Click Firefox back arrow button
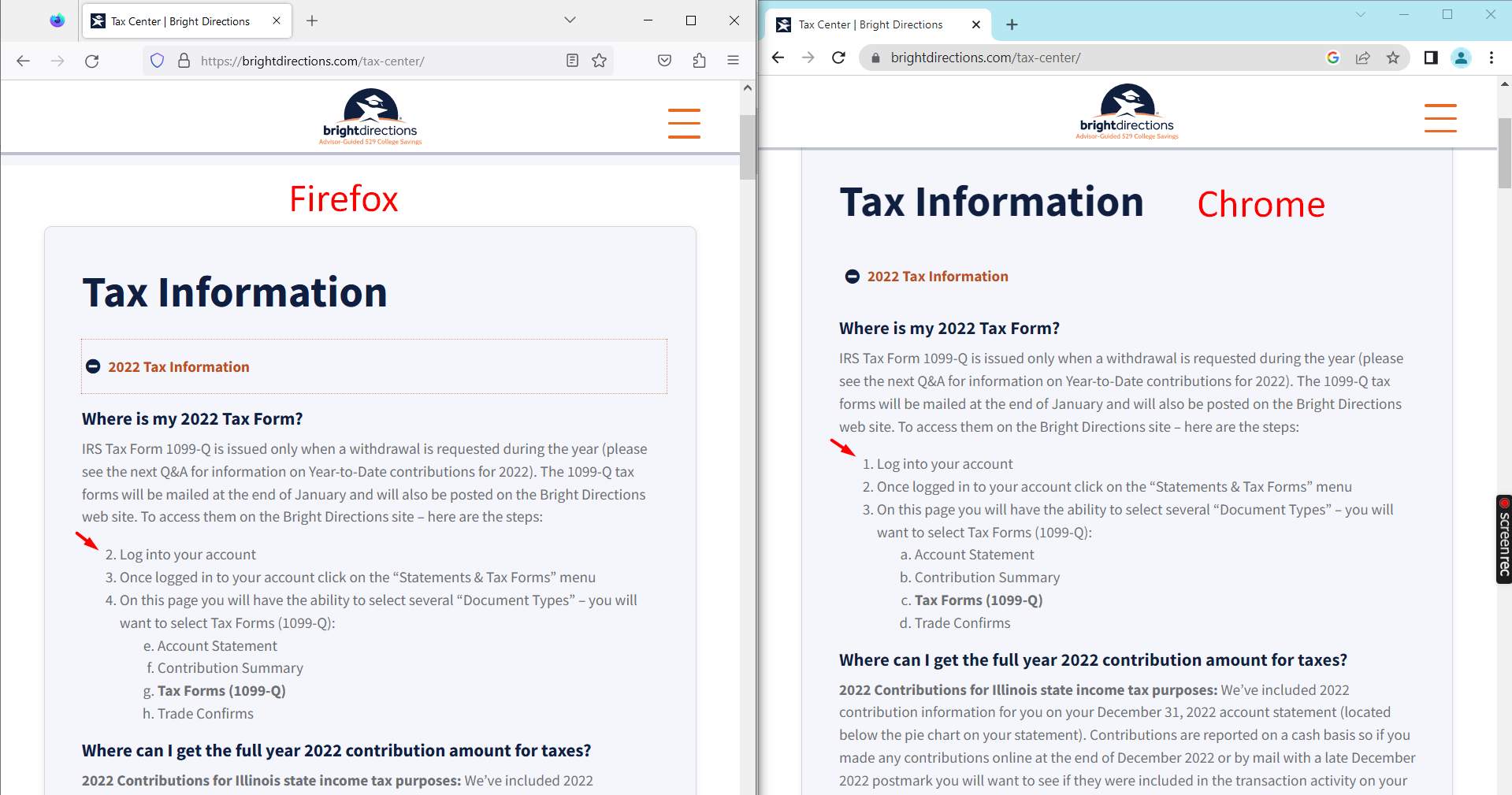 click(x=23, y=61)
